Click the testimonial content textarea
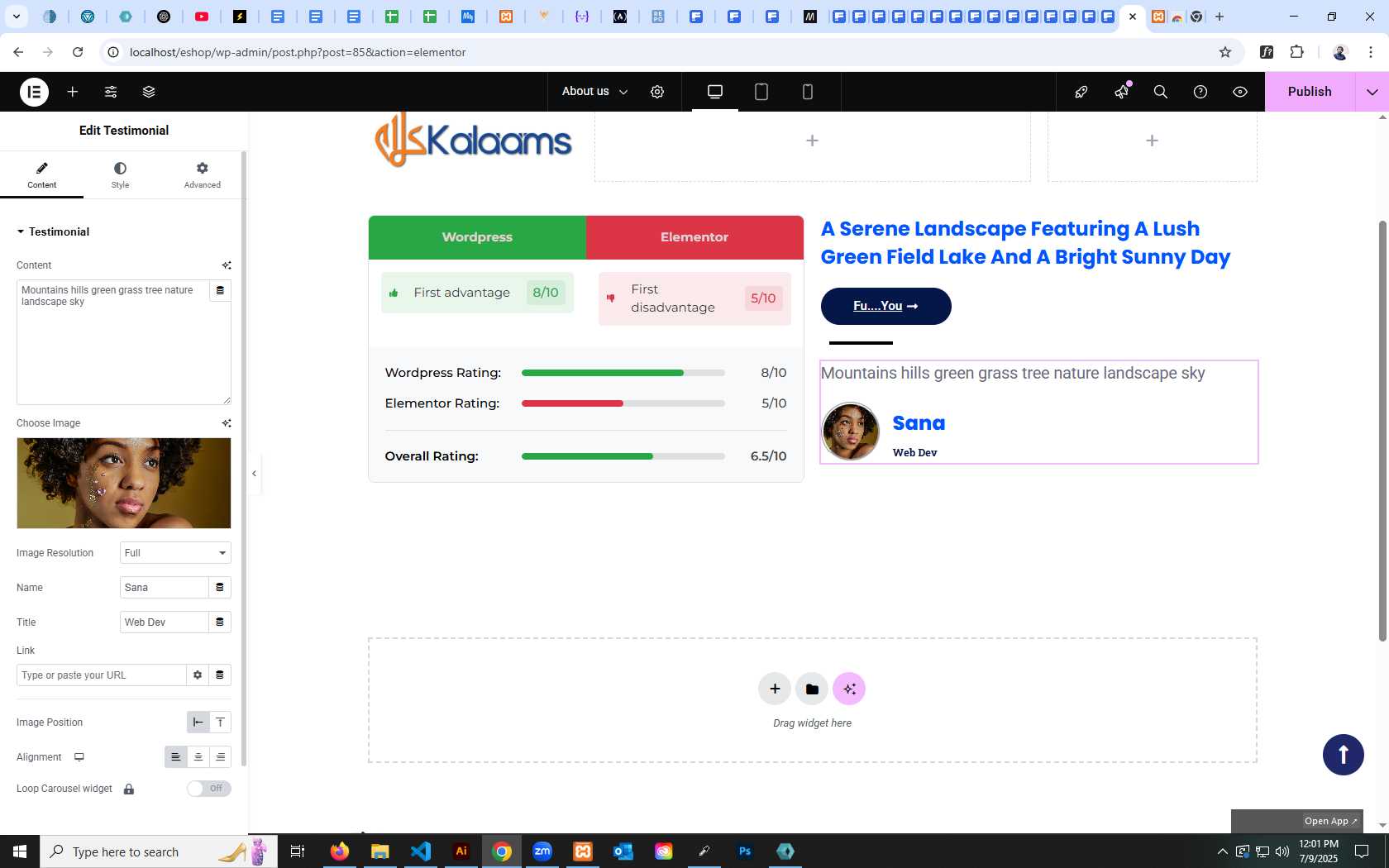This screenshot has height=868, width=1389. (x=124, y=342)
